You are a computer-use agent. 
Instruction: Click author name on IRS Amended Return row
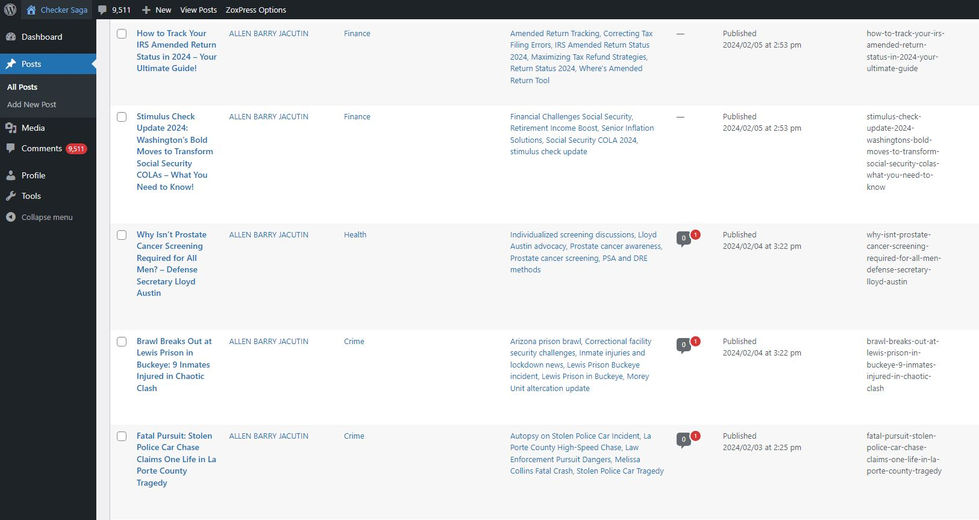pos(268,34)
